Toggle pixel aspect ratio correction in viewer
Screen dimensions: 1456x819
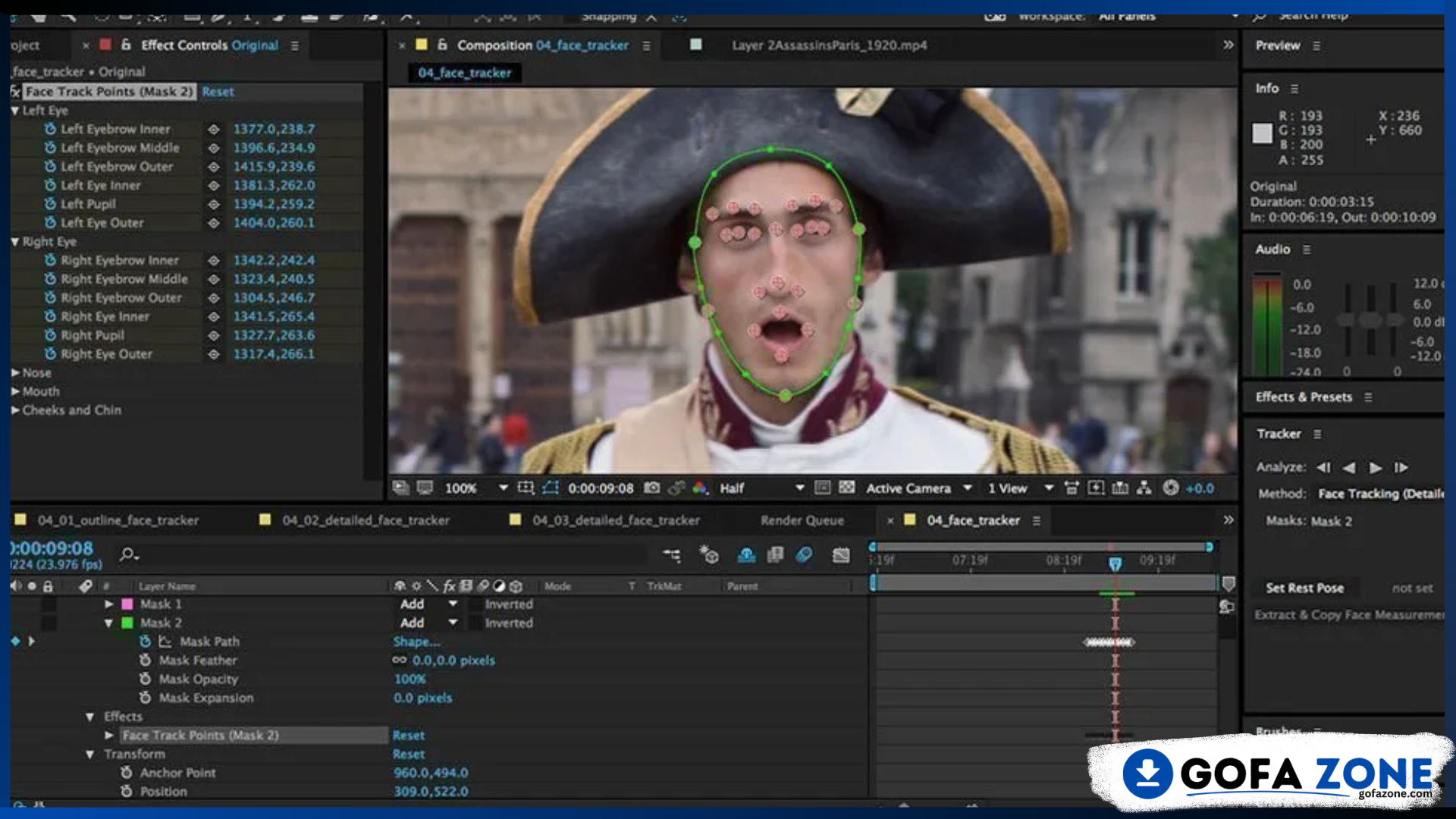point(1072,488)
